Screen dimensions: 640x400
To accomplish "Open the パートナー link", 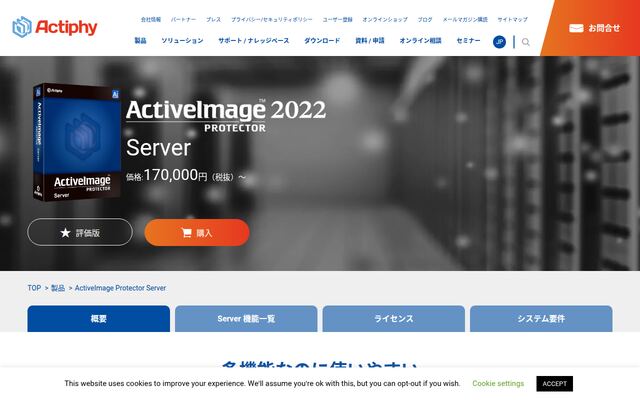I will click(x=183, y=19).
